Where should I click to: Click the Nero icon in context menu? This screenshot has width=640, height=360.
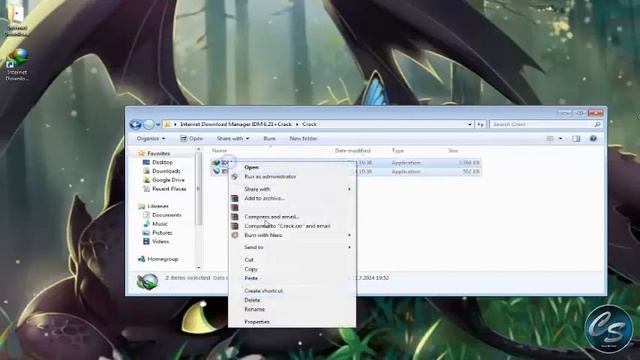[x=234, y=236]
